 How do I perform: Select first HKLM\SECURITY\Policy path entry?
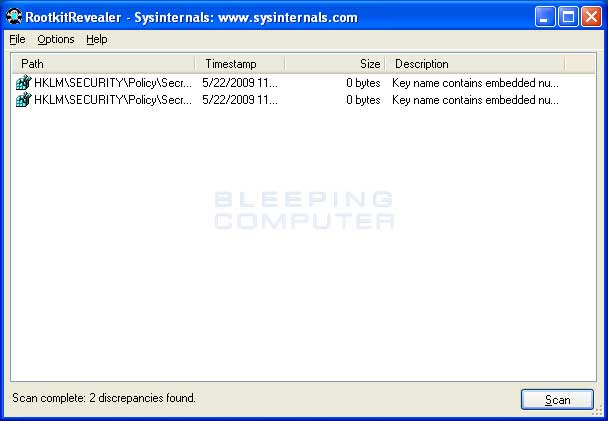tap(112, 83)
